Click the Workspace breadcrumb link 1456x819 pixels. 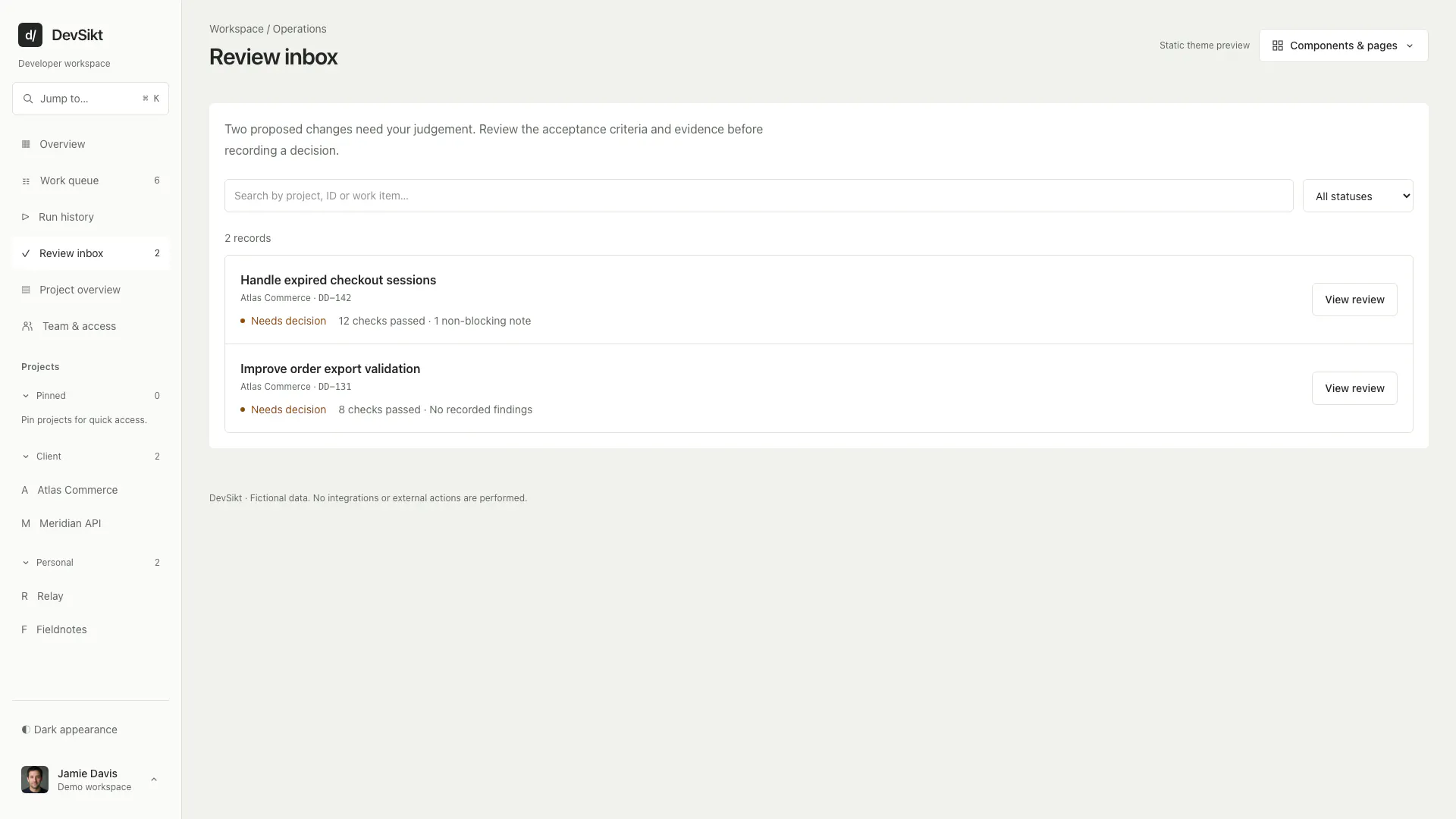click(x=237, y=29)
